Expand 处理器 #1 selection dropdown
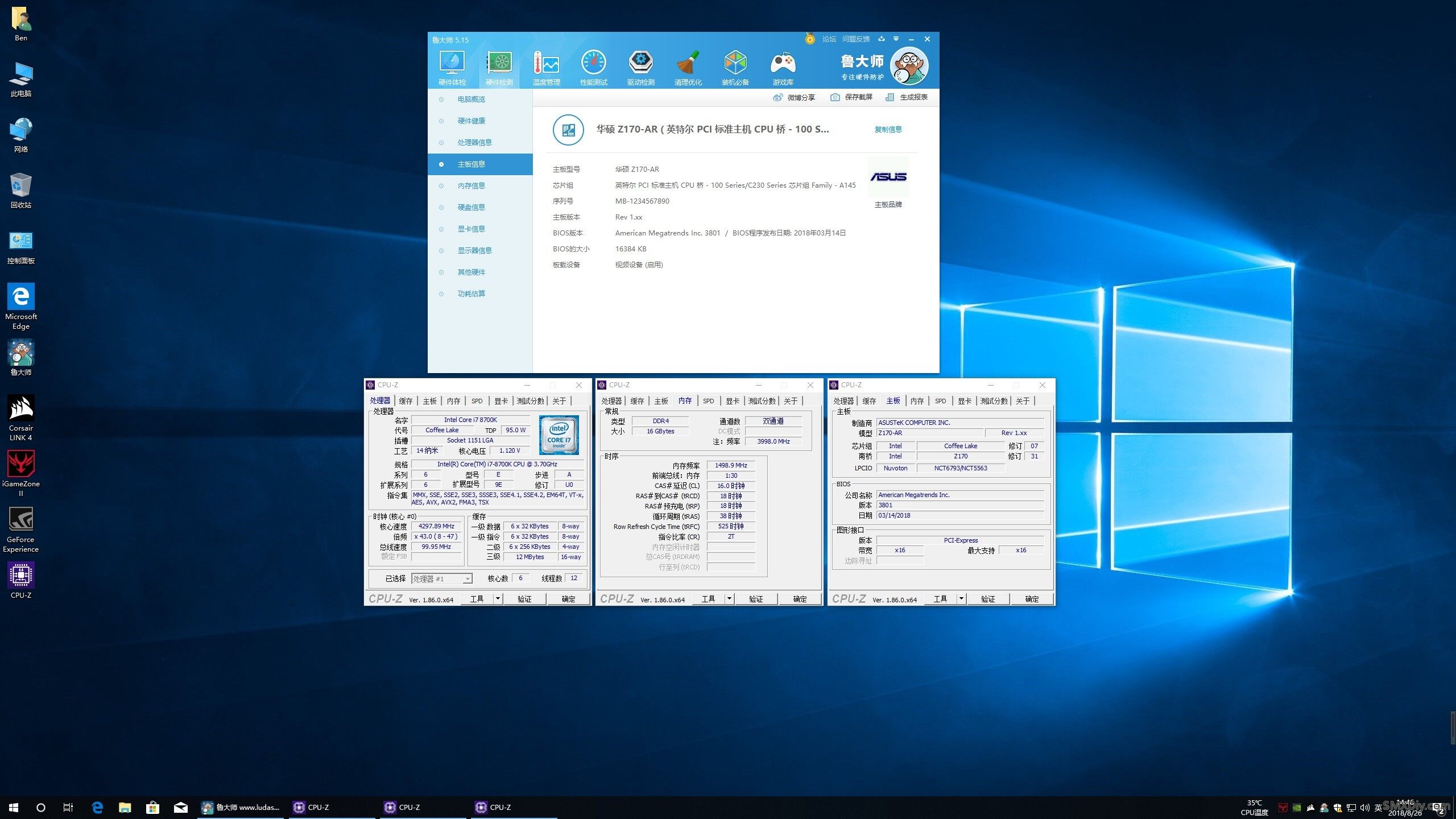 468,579
